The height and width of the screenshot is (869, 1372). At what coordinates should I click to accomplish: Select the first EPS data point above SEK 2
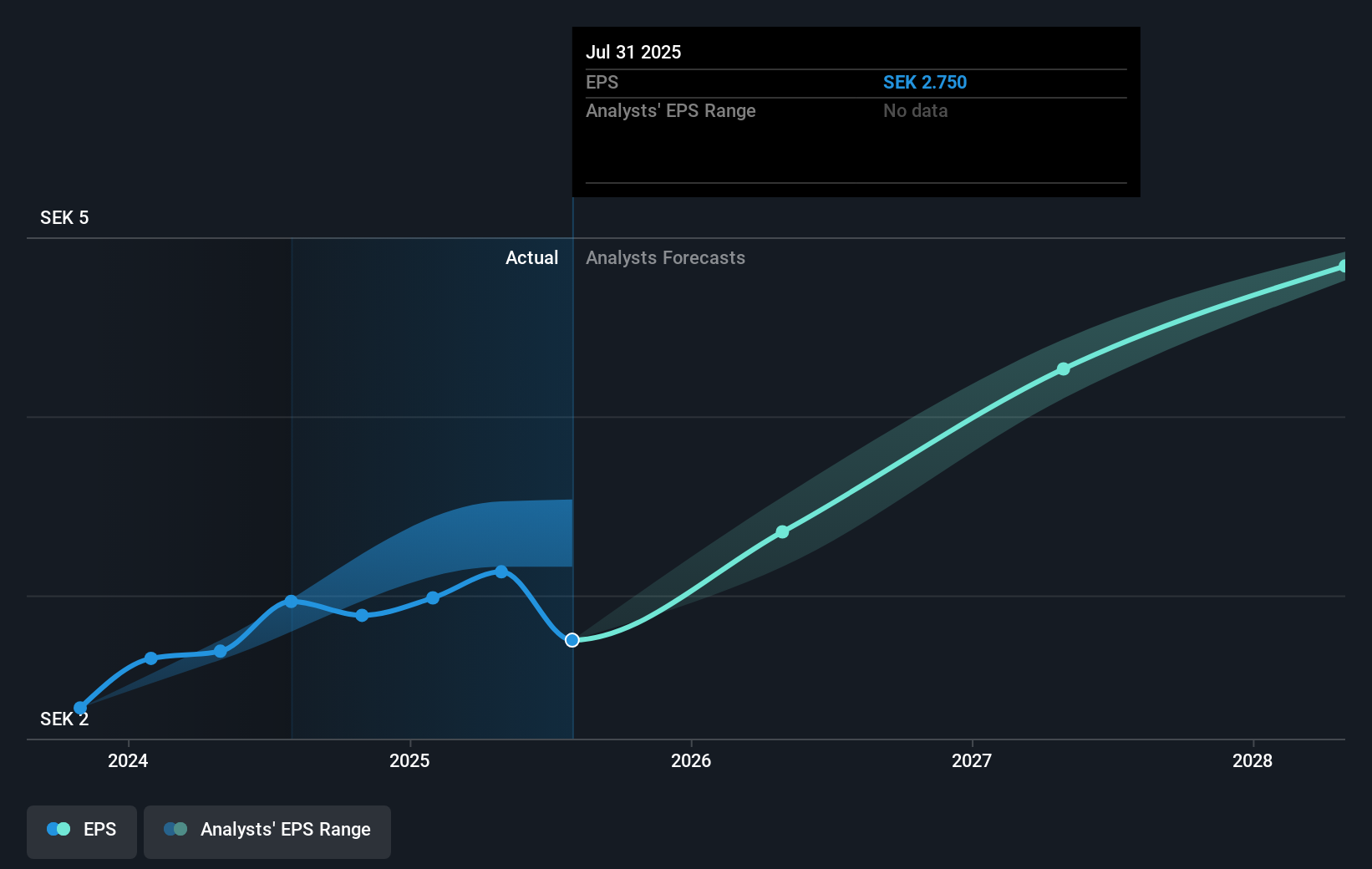point(80,708)
